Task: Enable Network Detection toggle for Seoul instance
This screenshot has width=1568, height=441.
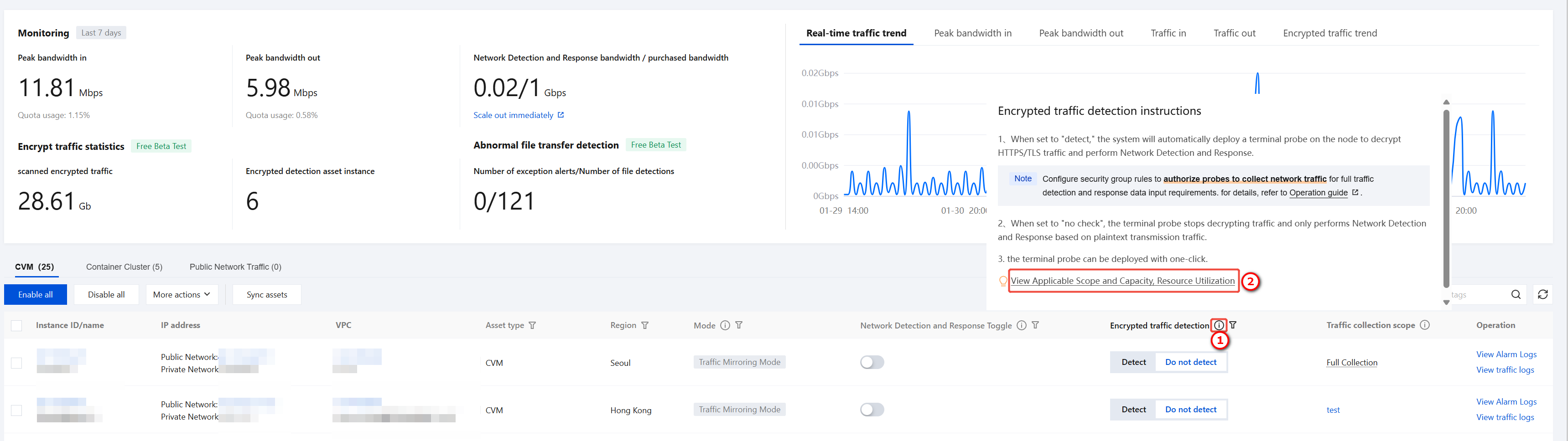Action: click(872, 363)
